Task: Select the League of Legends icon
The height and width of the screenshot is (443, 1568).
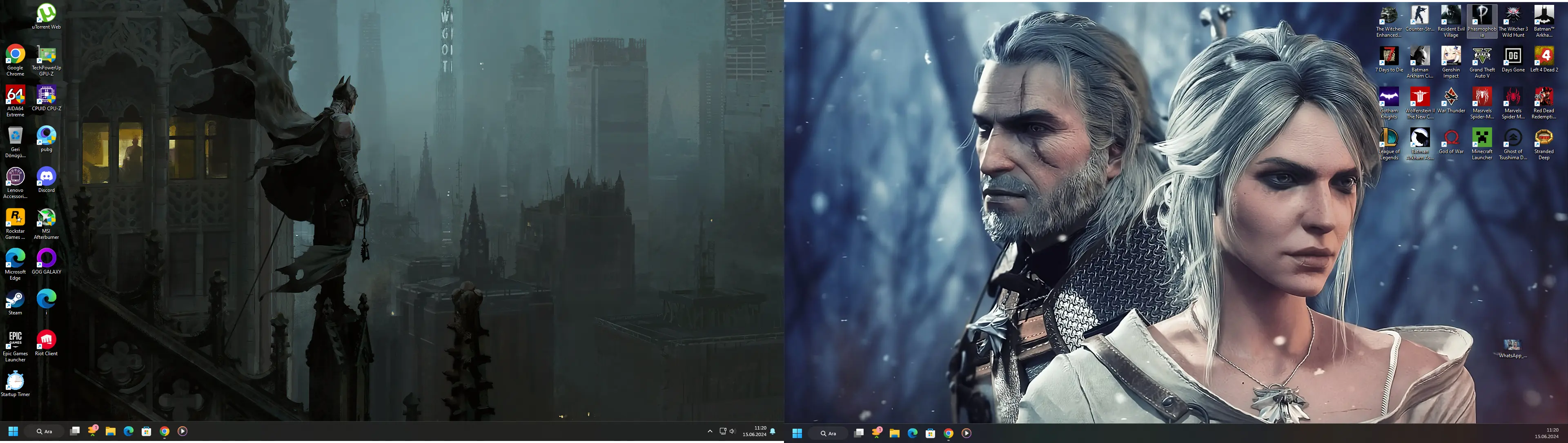Action: [x=1389, y=144]
